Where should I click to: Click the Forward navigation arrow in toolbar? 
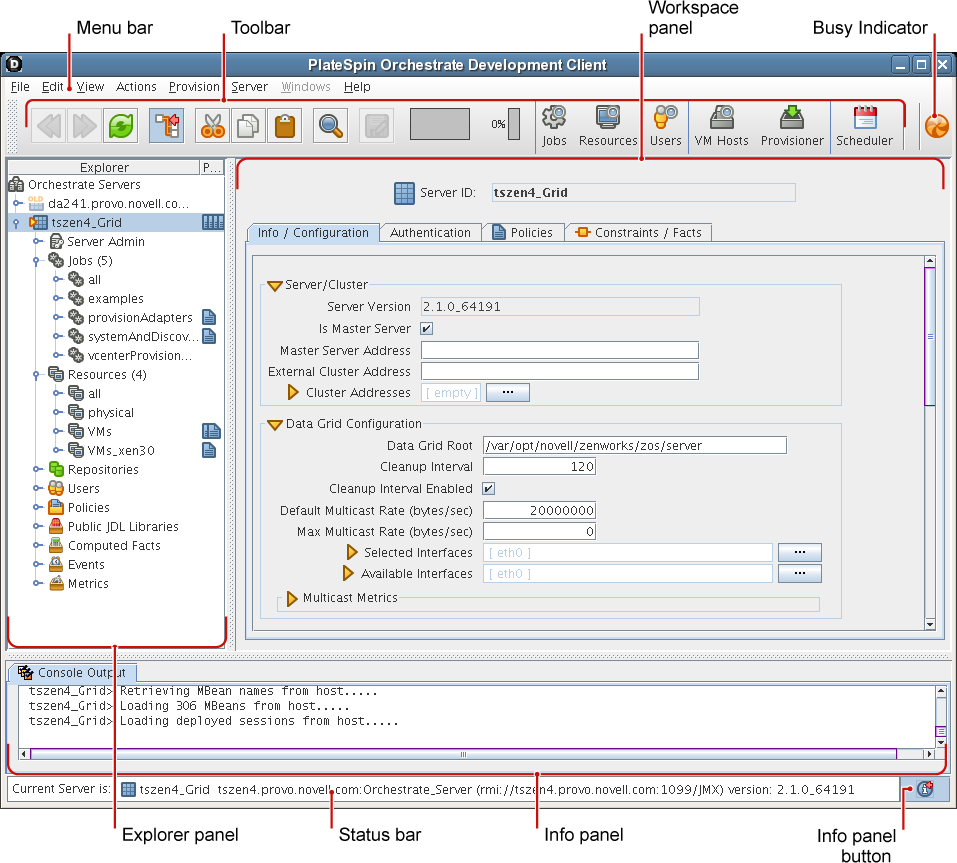(x=84, y=126)
